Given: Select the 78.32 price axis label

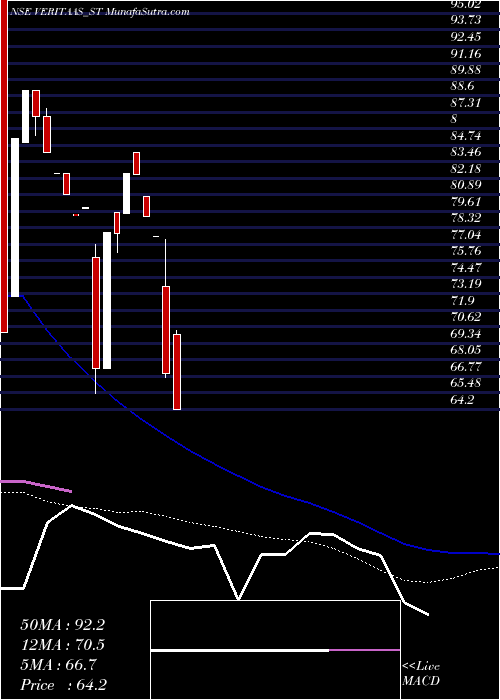Looking at the screenshot, I should point(466,218).
